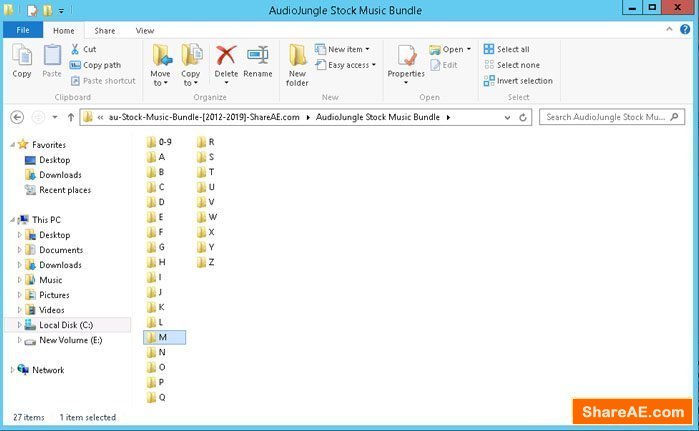Image resolution: width=699 pixels, height=431 pixels.
Task: Select folder P
Action: pyautogui.click(x=156, y=382)
